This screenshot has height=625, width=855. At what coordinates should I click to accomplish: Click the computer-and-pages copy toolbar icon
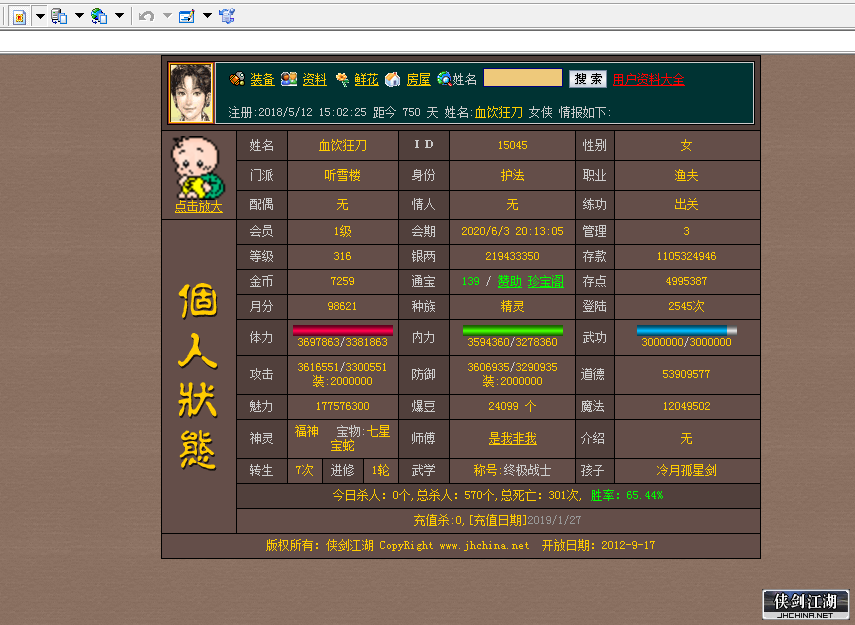[59, 16]
